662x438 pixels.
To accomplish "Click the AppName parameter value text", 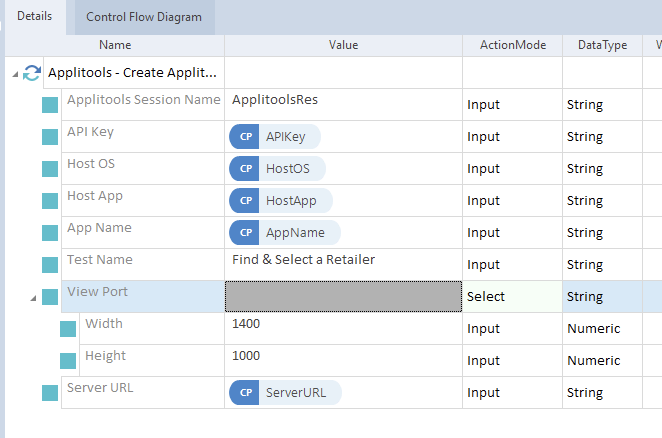I will [295, 233].
